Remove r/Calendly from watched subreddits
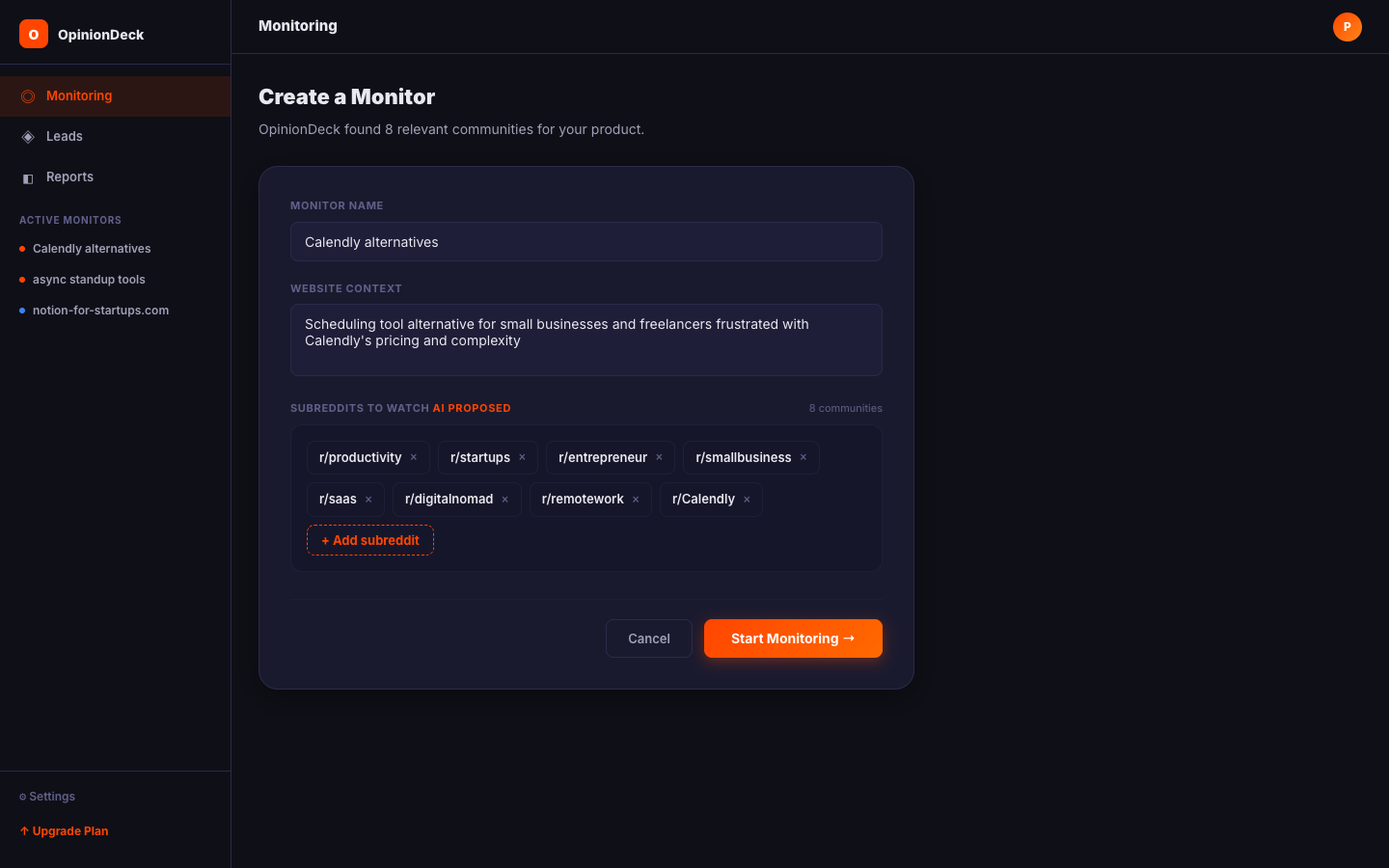 (x=747, y=499)
